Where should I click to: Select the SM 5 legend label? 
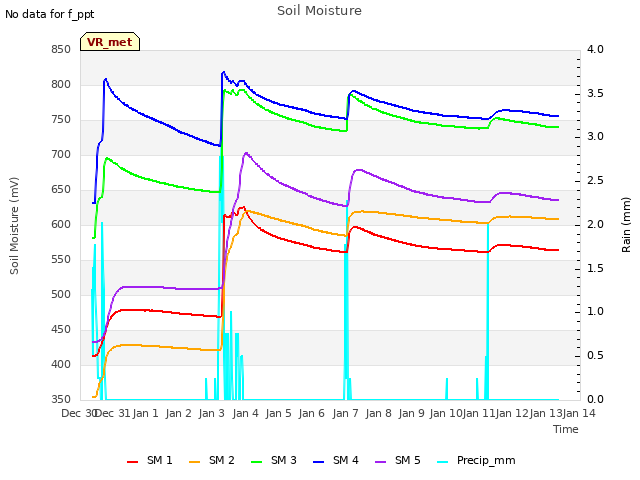click(407, 460)
